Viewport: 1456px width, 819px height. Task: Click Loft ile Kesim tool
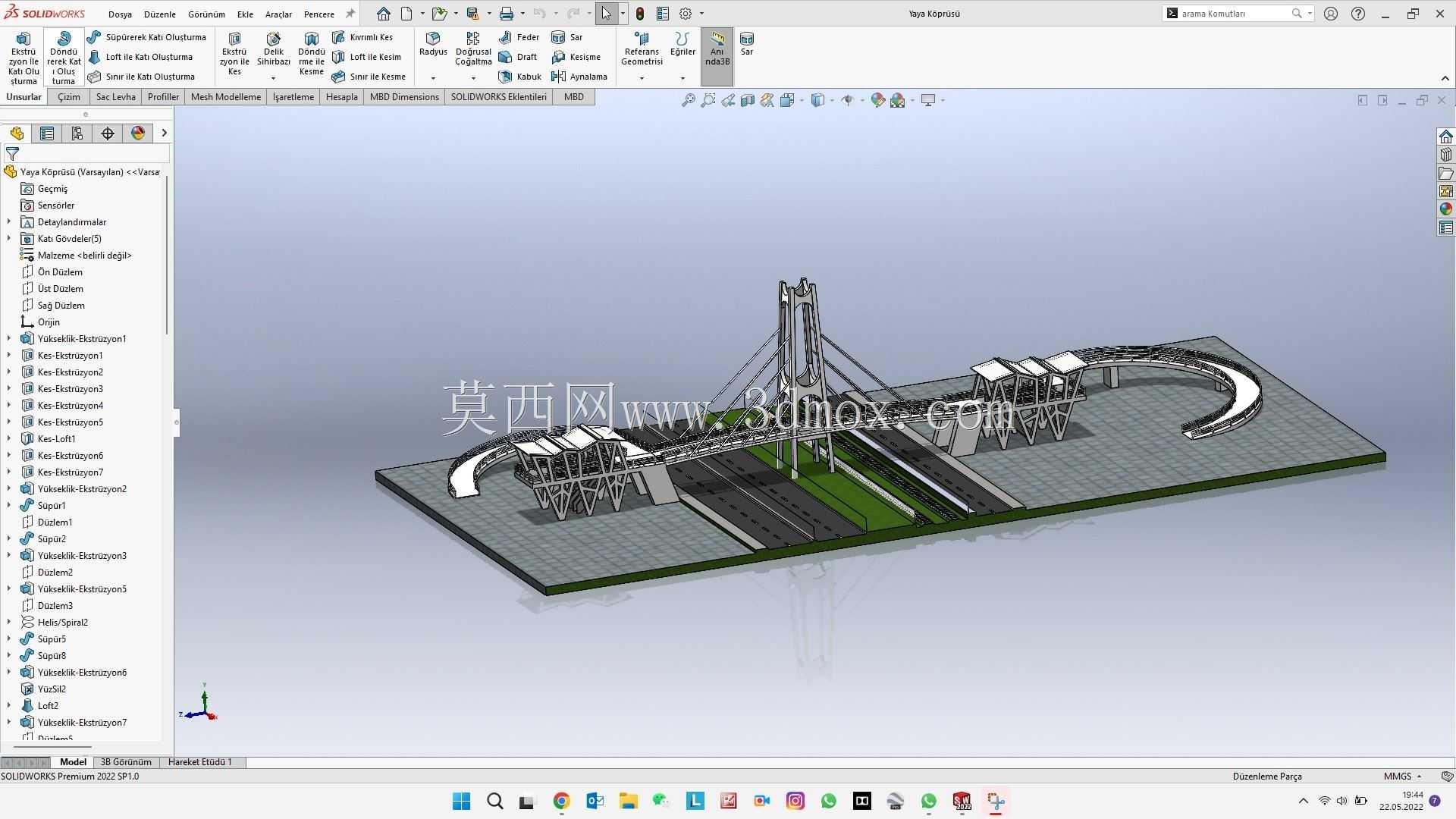(366, 57)
